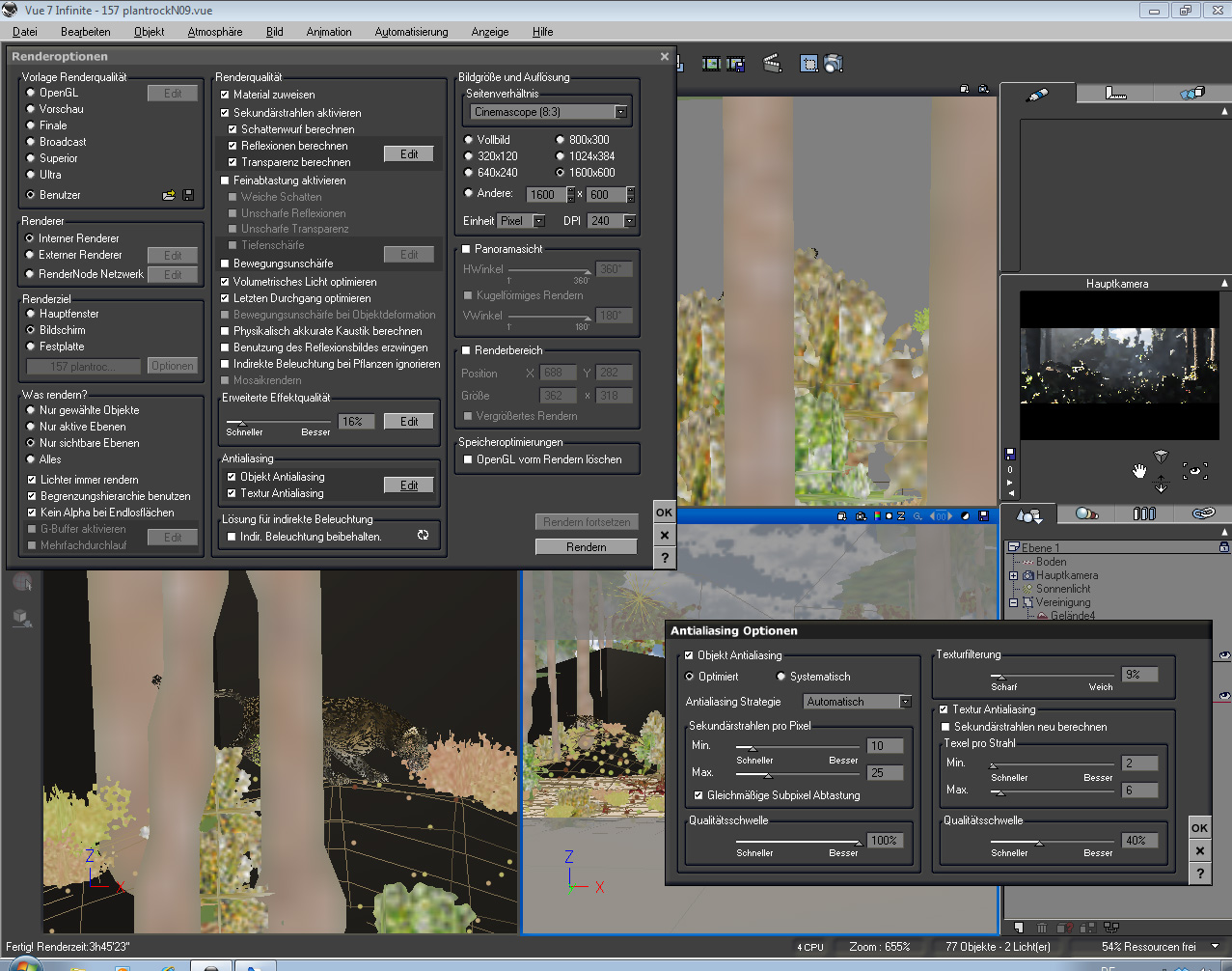Image resolution: width=1232 pixels, height=971 pixels.
Task: Click the camera render icon in toolbar
Action: tap(834, 64)
